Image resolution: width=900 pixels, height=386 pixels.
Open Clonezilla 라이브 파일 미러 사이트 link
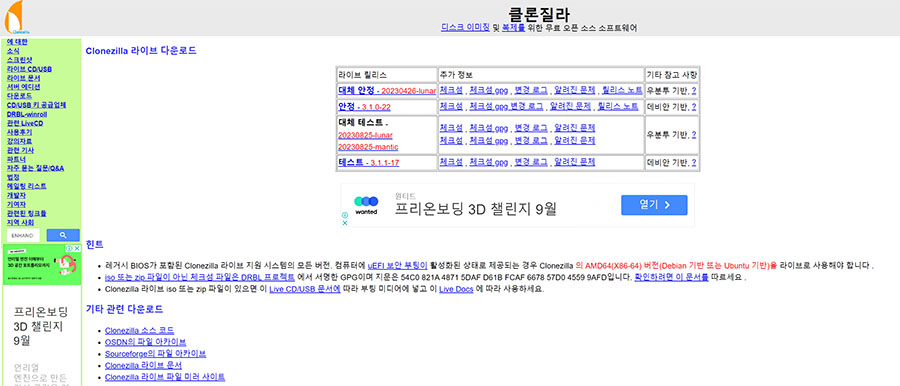(165, 377)
